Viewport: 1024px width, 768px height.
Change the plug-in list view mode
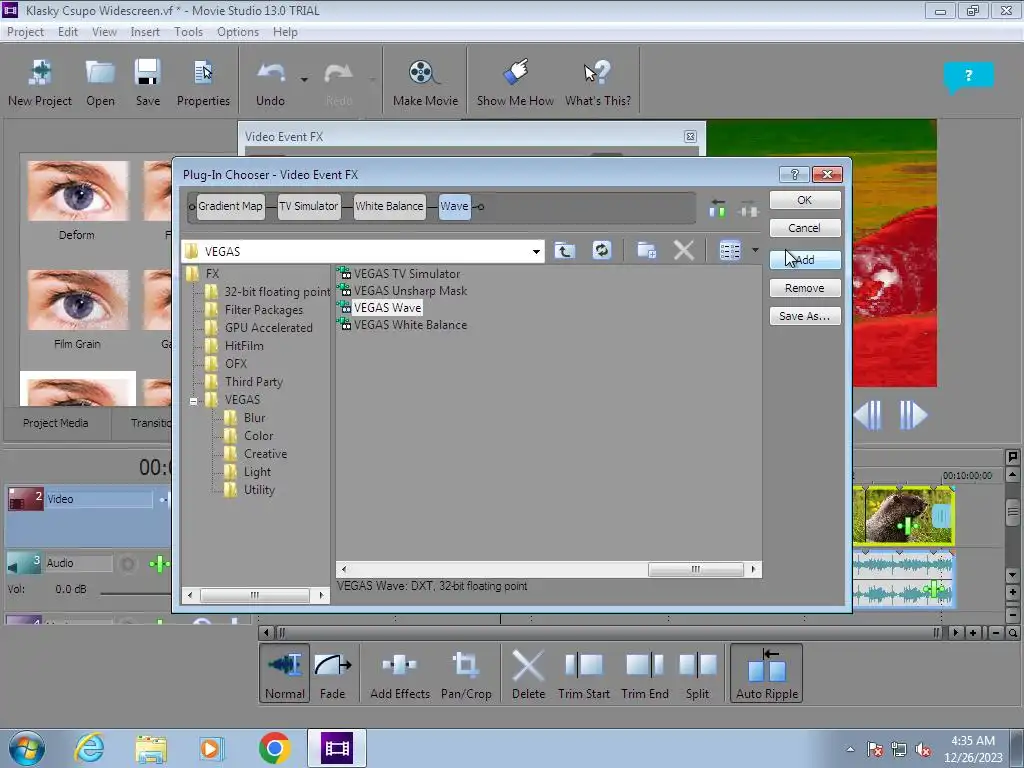730,251
